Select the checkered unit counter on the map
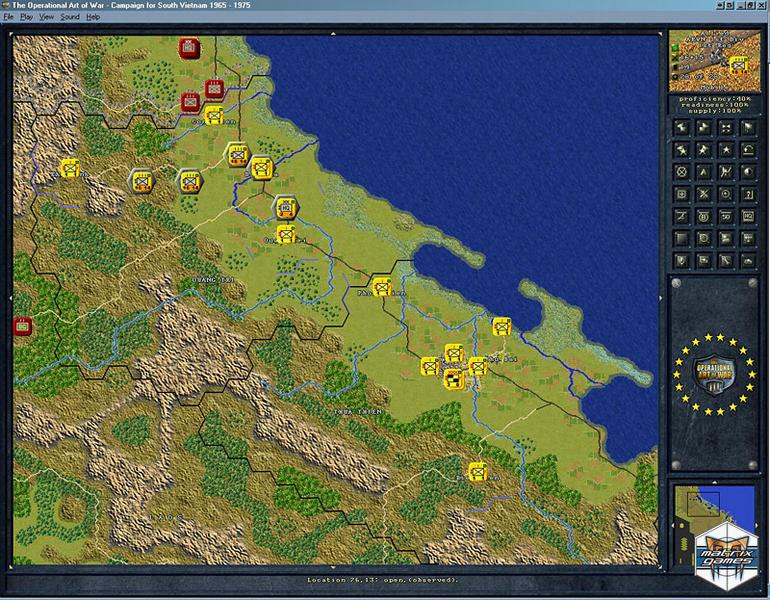The width and height of the screenshot is (770, 600). pos(454,379)
